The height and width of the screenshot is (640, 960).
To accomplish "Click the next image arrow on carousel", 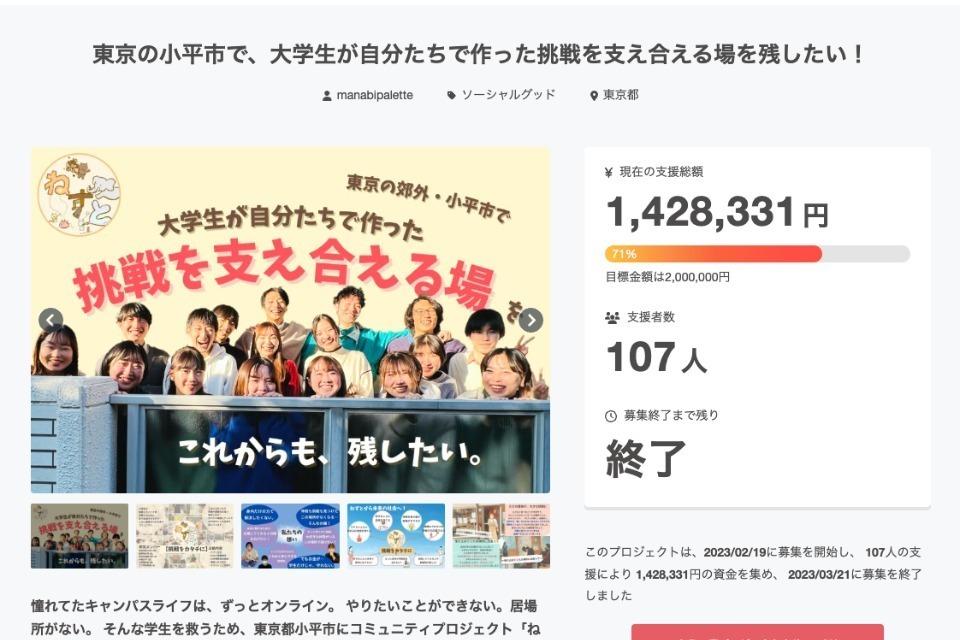I will [531, 320].
